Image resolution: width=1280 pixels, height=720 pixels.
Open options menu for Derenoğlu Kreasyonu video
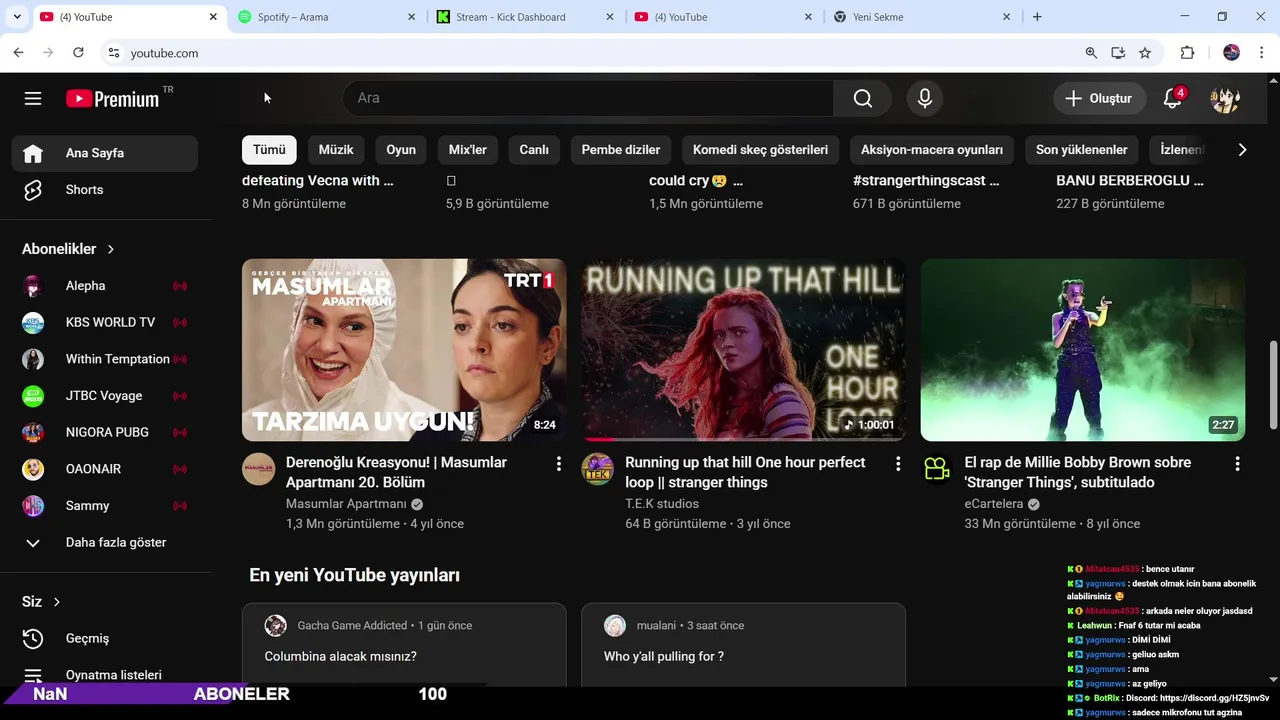(559, 464)
